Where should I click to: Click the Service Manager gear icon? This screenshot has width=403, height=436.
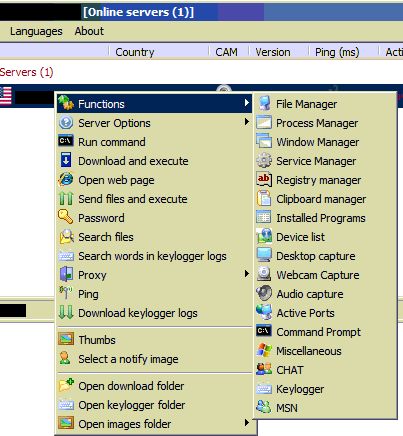(x=264, y=160)
